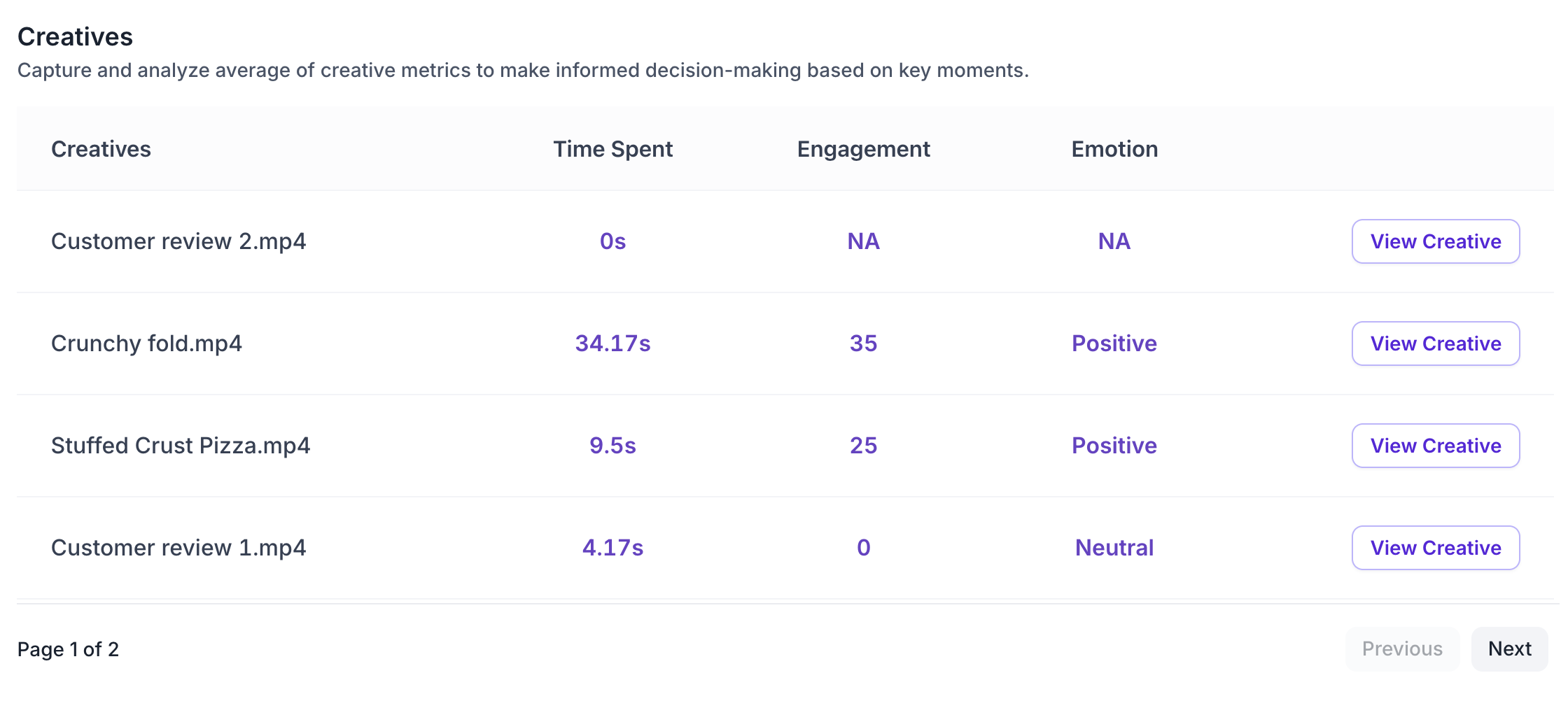Click Stuffed Crust Pizza.mp4 name
1568x701 pixels.
(x=181, y=446)
